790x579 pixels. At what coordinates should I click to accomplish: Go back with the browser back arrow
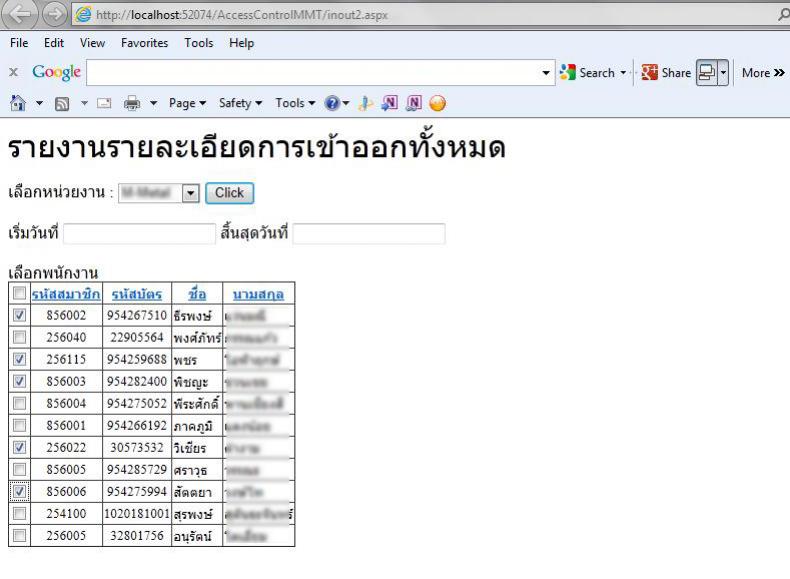19,14
